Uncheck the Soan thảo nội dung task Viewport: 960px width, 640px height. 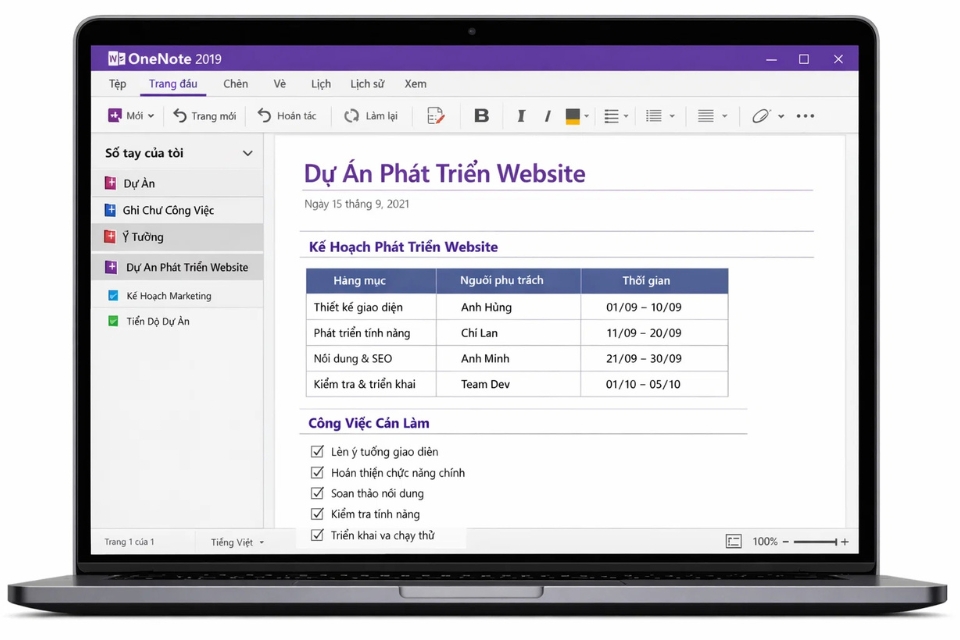(x=317, y=493)
